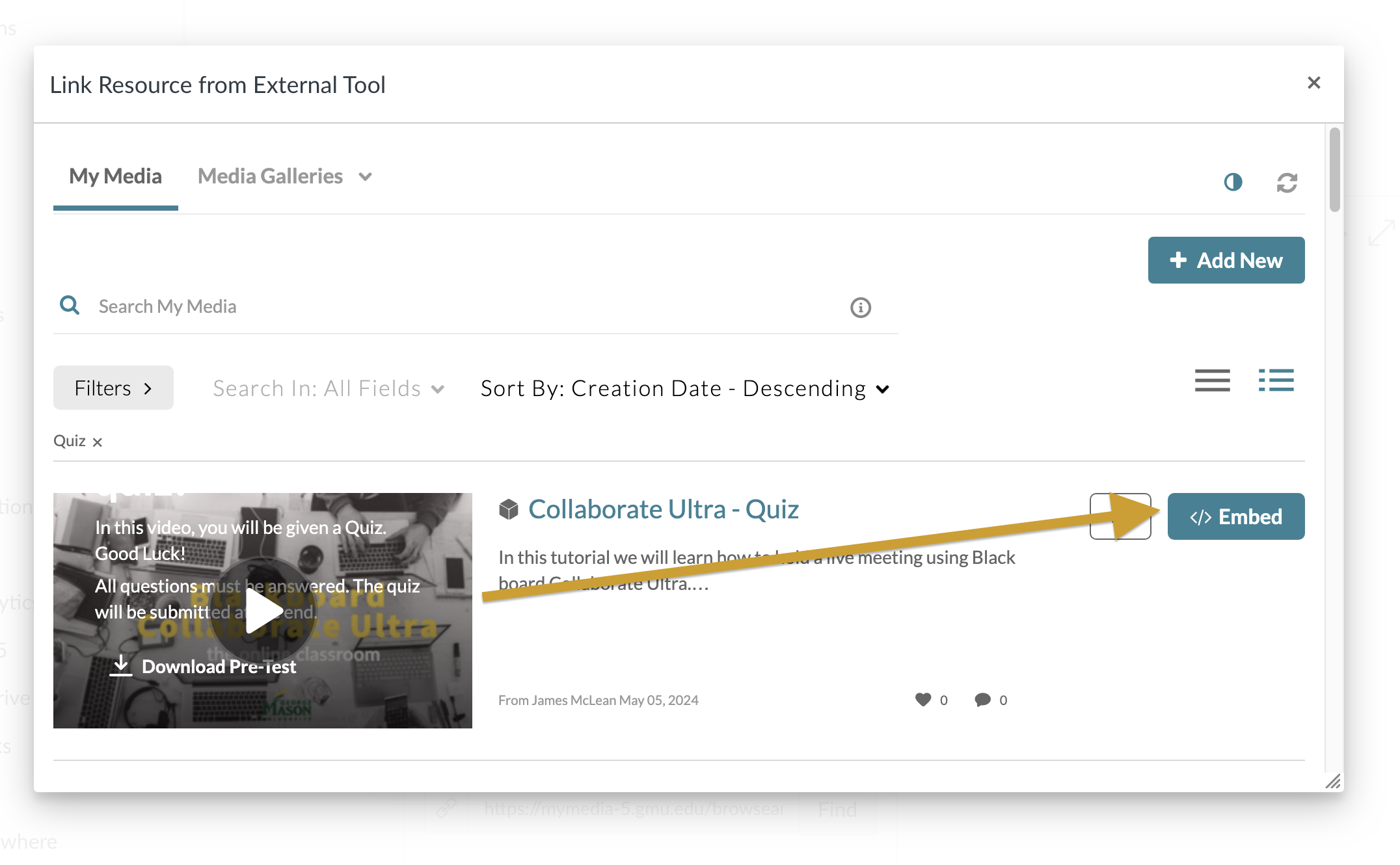Click the heart likes icon
Viewport: 1400px width, 865px height.
click(922, 699)
